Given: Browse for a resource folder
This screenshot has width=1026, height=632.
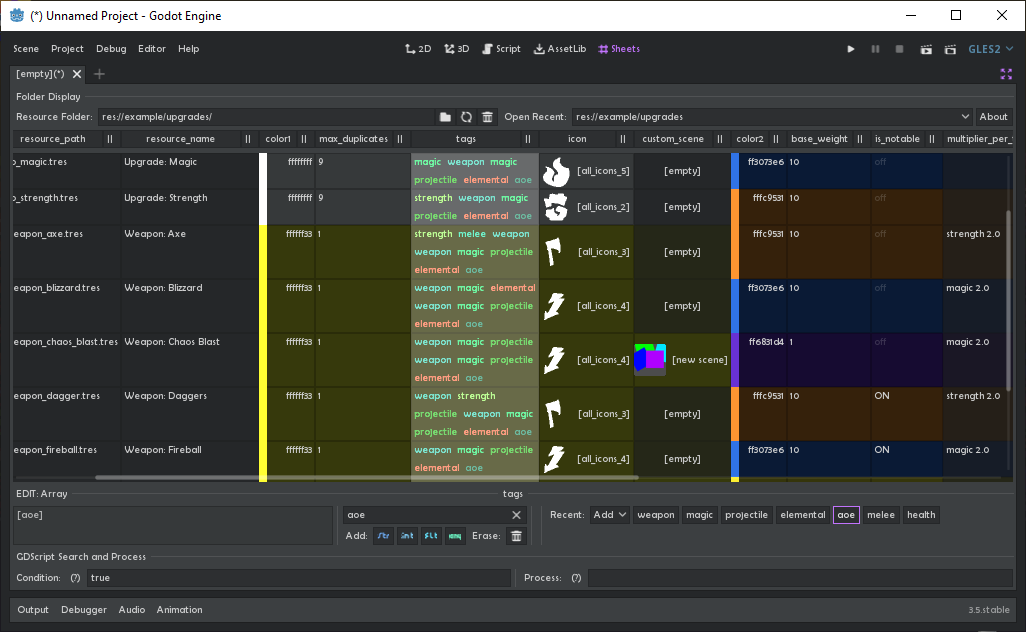Looking at the screenshot, I should pos(445,117).
